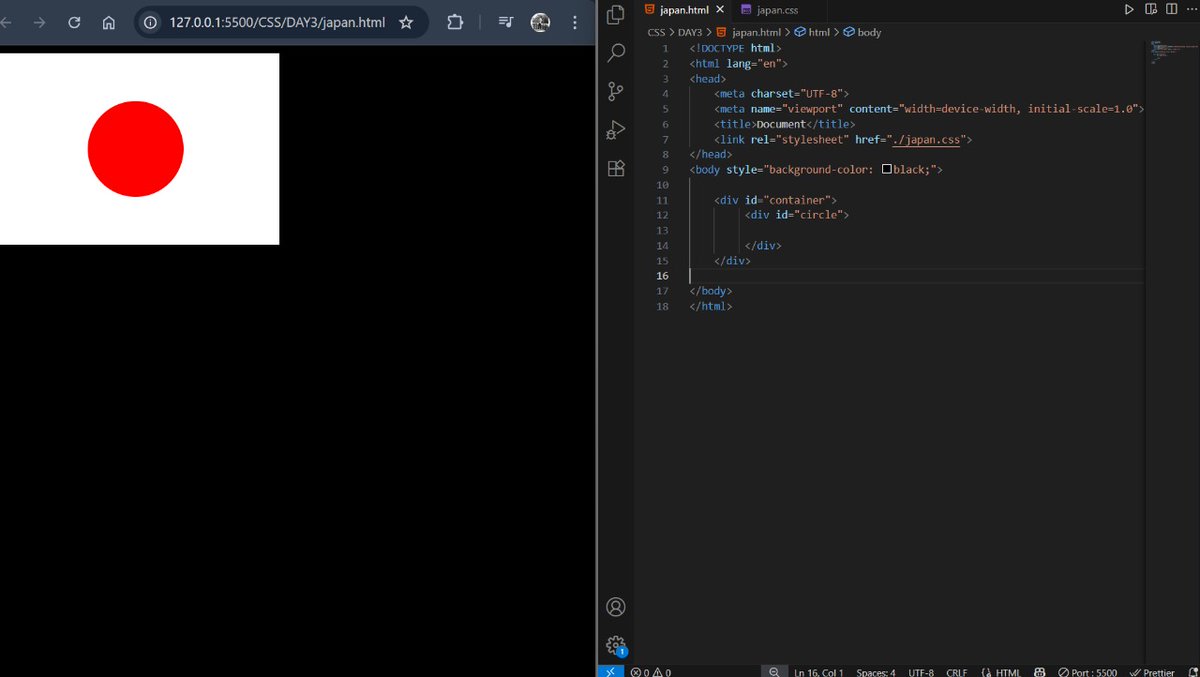Open errors and warnings count in status bar
1200x677 pixels.
click(x=651, y=672)
